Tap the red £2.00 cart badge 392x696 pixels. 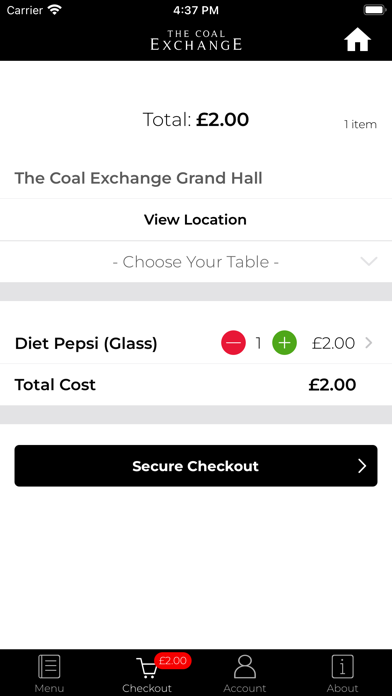click(173, 661)
